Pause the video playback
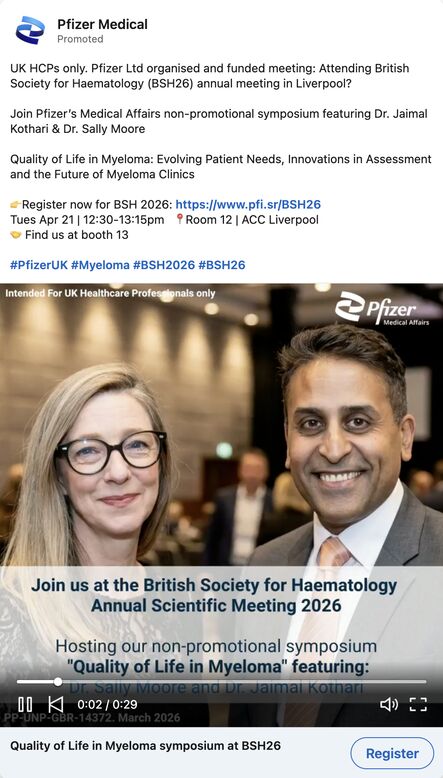443x778 pixels. click(x=25, y=704)
